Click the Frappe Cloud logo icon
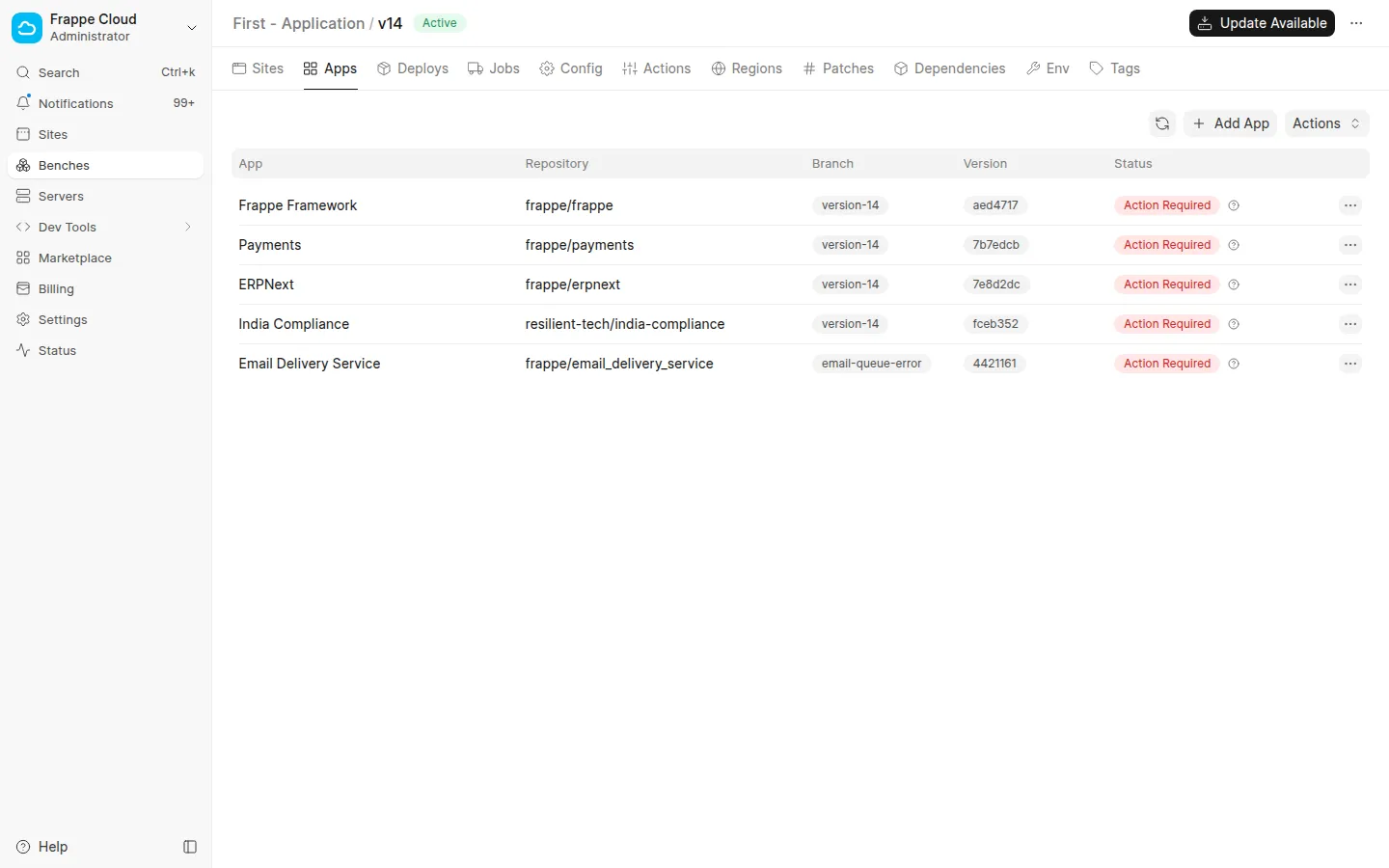Screen dimensions: 1389x868 27,28
